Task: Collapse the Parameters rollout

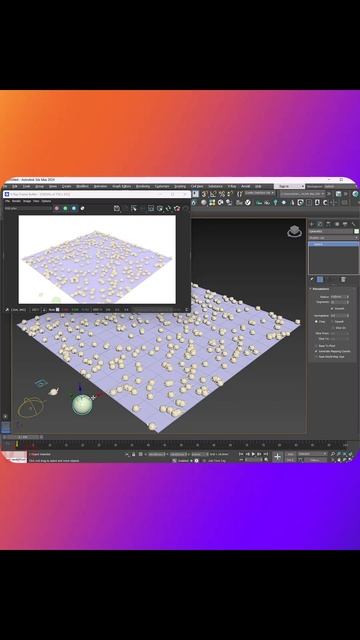Action: pos(321,289)
